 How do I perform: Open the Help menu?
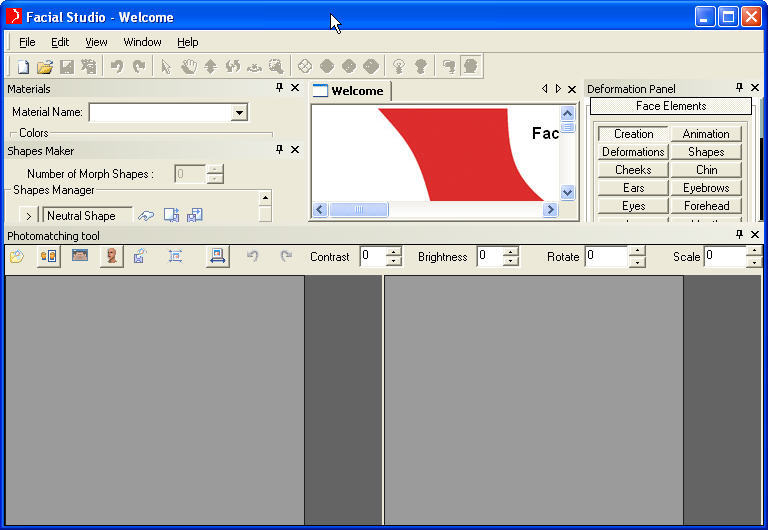coord(188,42)
